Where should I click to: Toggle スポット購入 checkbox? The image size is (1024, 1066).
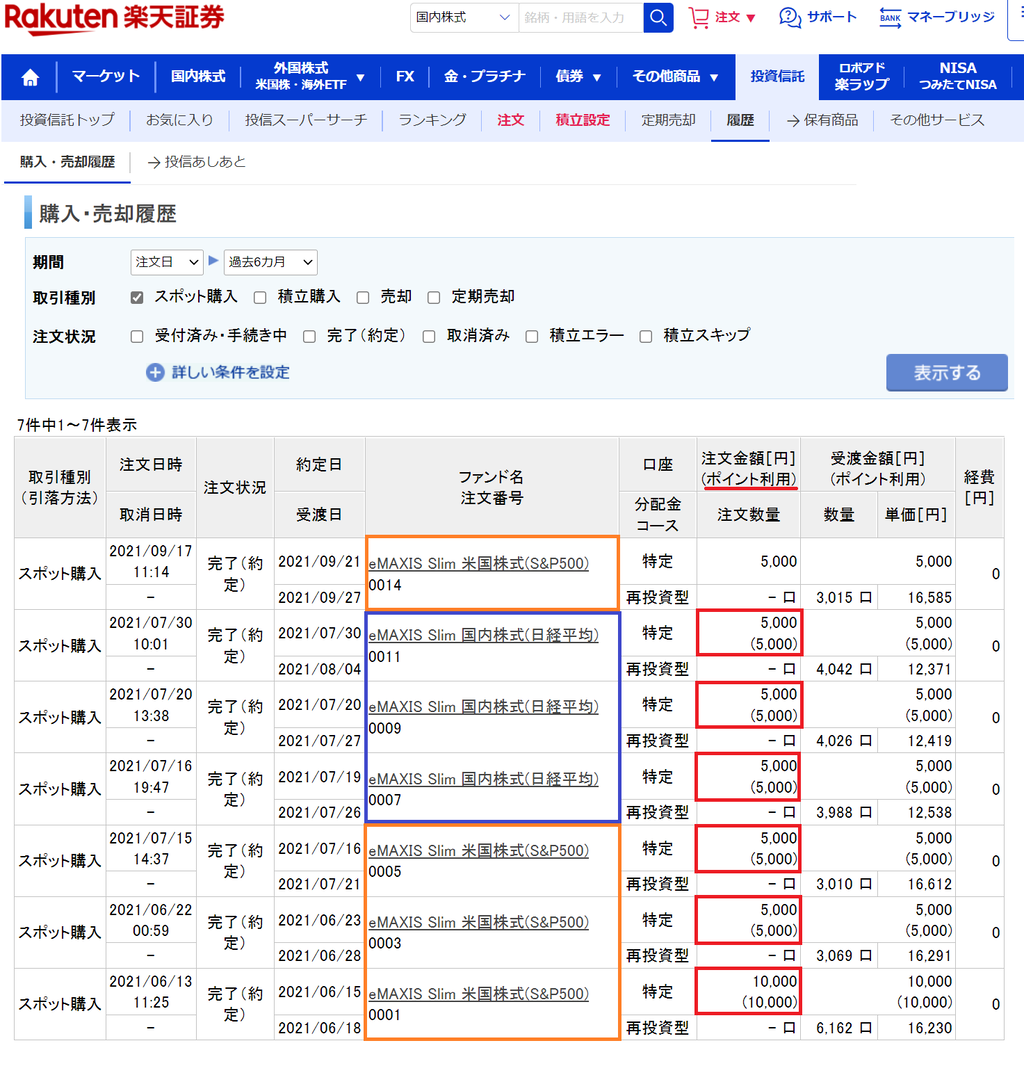click(x=137, y=298)
